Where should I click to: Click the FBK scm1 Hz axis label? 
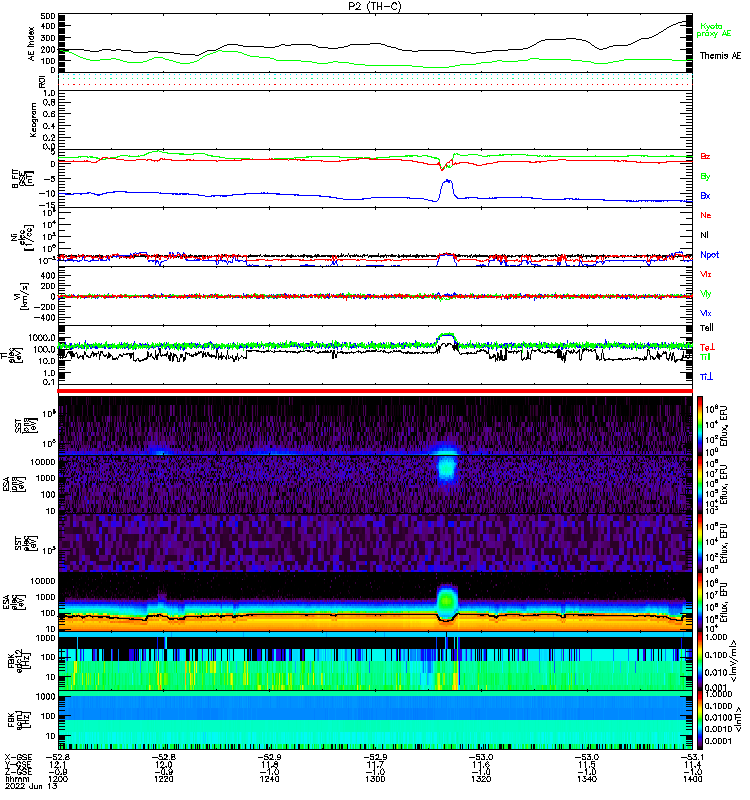click(19, 720)
